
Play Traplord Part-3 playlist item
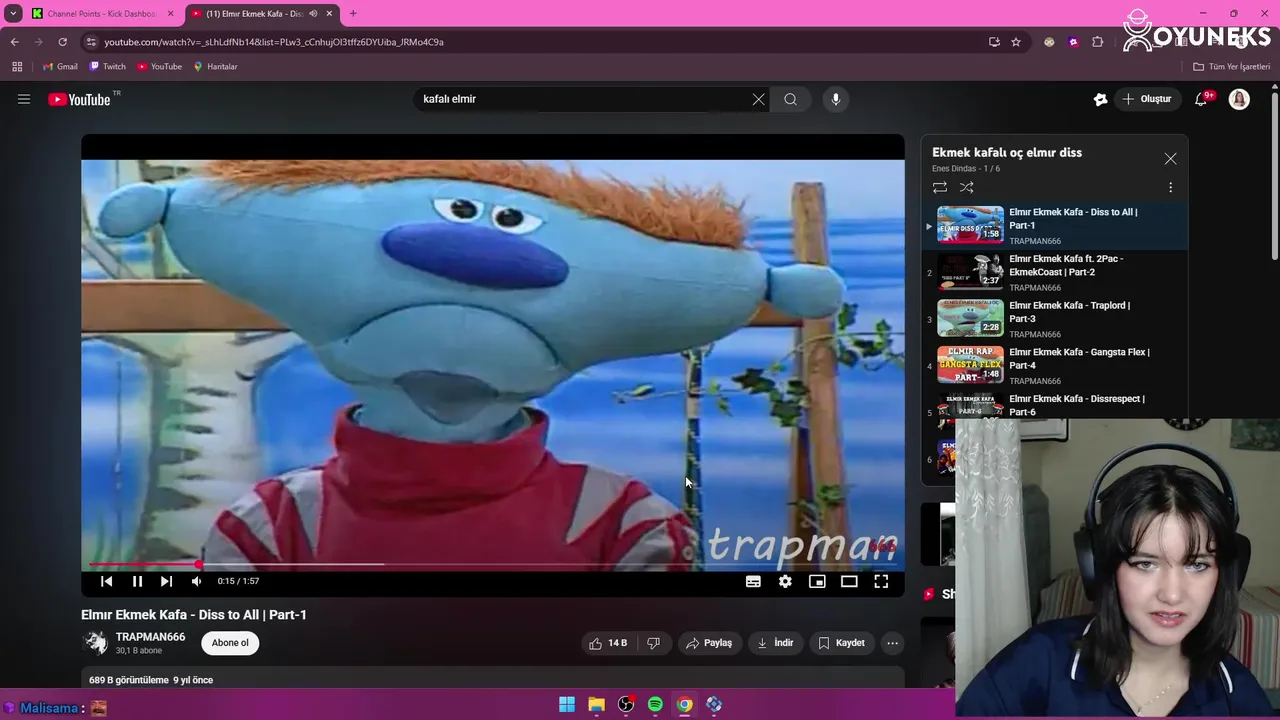coord(1055,319)
